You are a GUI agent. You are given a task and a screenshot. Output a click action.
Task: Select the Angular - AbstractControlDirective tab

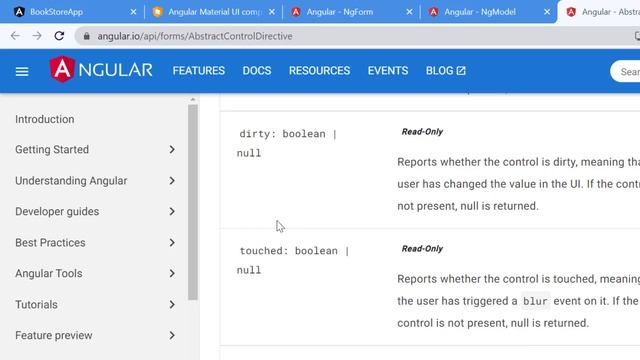pyautogui.click(x=600, y=12)
